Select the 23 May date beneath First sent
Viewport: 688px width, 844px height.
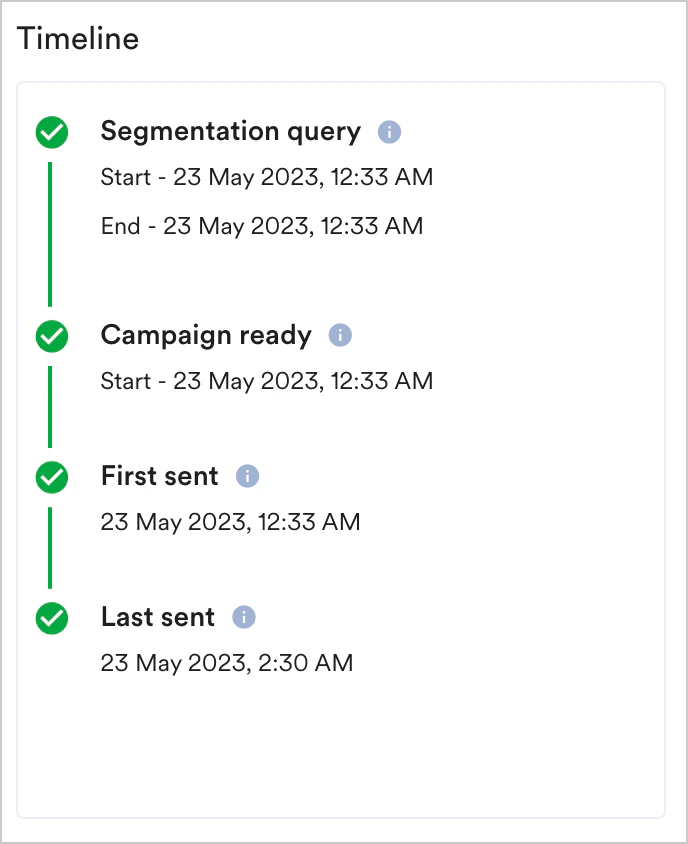pyautogui.click(x=230, y=522)
